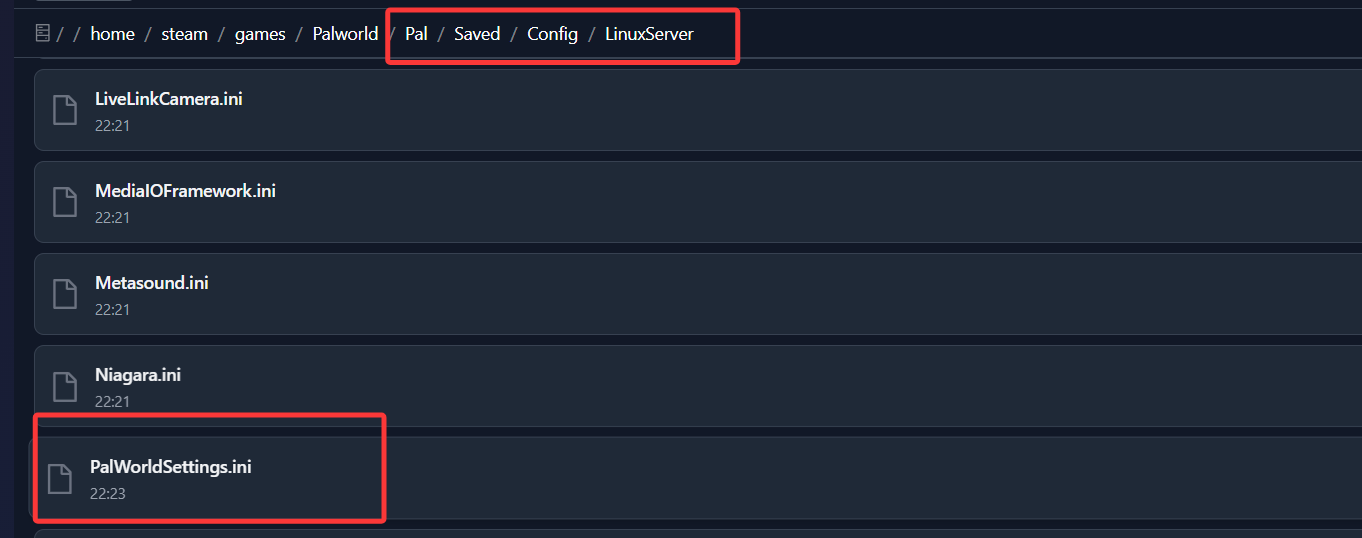1362x538 pixels.
Task: Click the file icon beside LiveLinkCamera.ini
Action: pos(65,110)
